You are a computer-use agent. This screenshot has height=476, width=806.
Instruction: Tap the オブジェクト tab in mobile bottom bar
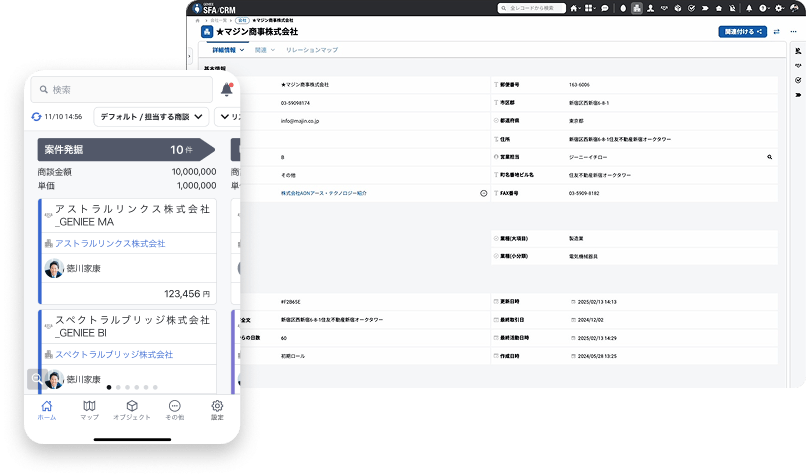[x=132, y=410]
